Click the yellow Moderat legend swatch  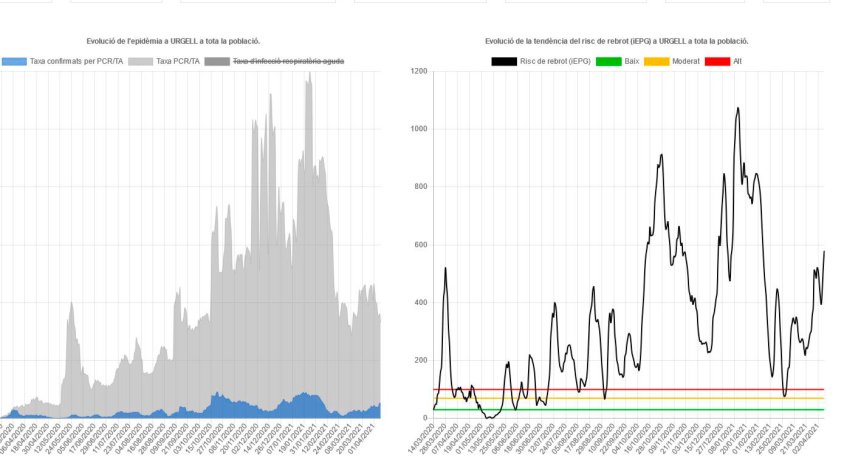tap(657, 62)
